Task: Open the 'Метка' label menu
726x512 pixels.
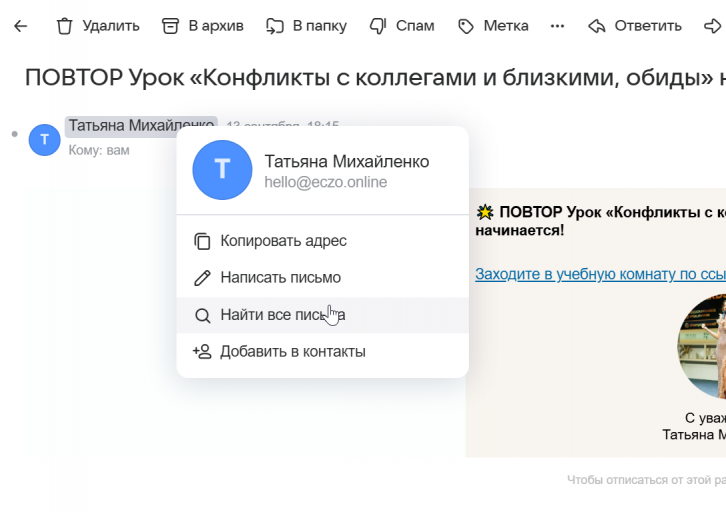Action: click(506, 26)
